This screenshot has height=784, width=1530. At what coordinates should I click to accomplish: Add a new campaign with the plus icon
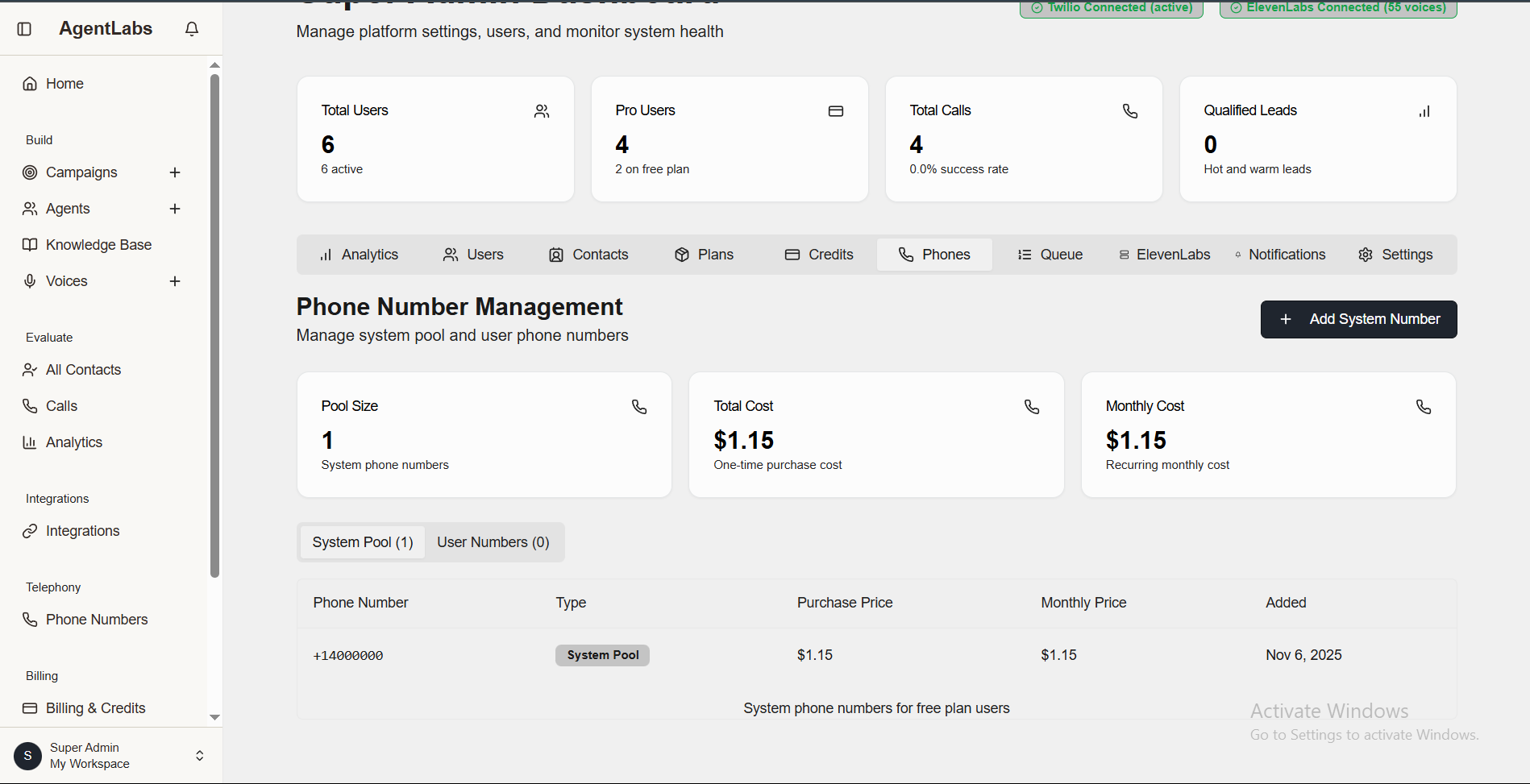point(175,172)
